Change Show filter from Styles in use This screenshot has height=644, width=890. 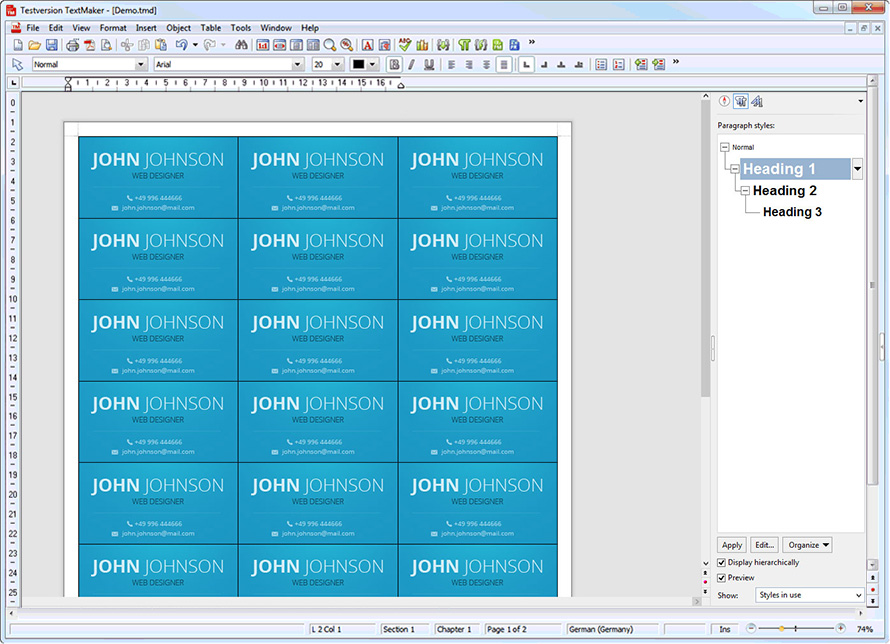(x=810, y=595)
